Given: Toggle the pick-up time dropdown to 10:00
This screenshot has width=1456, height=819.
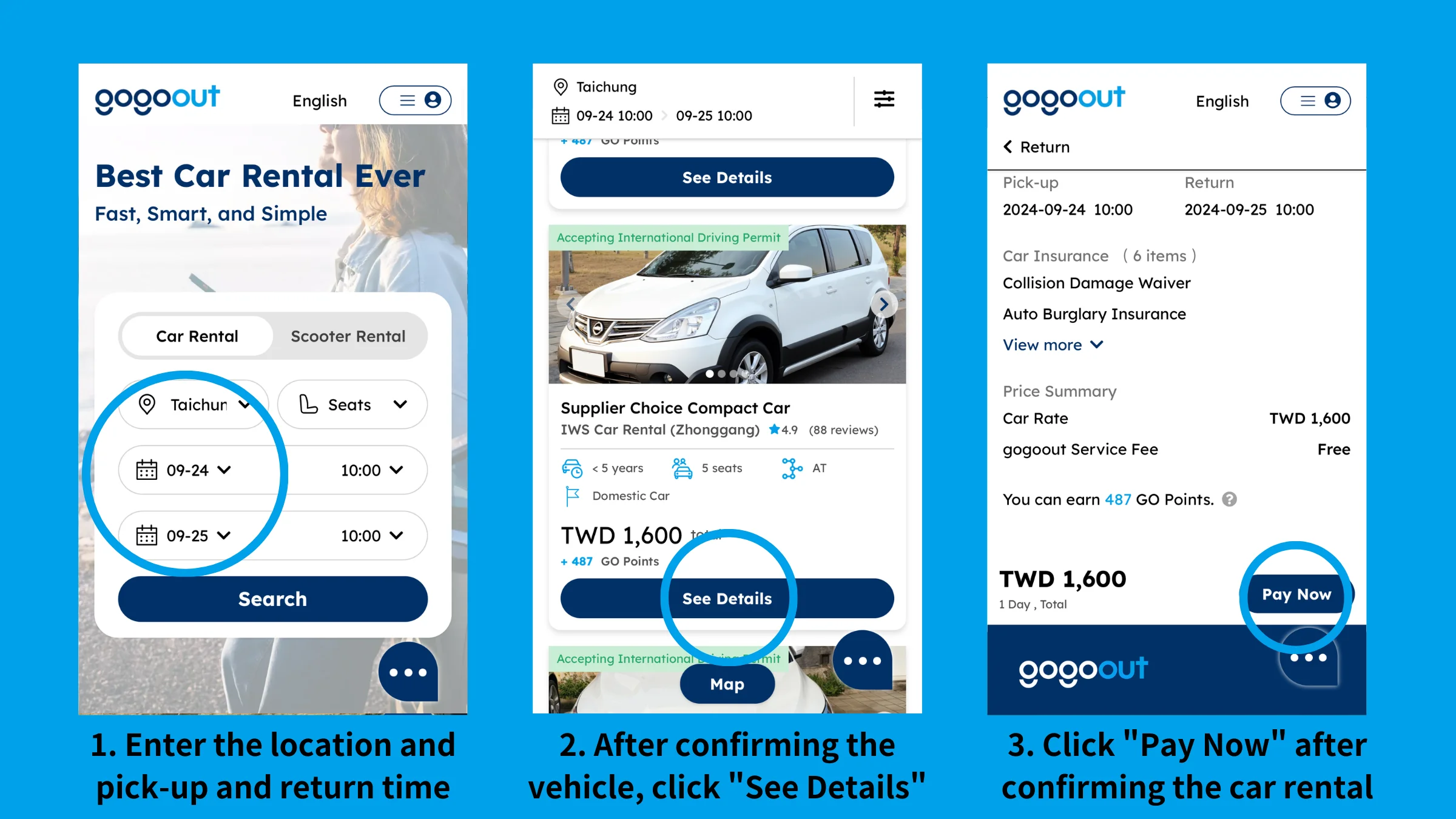Looking at the screenshot, I should tap(370, 470).
